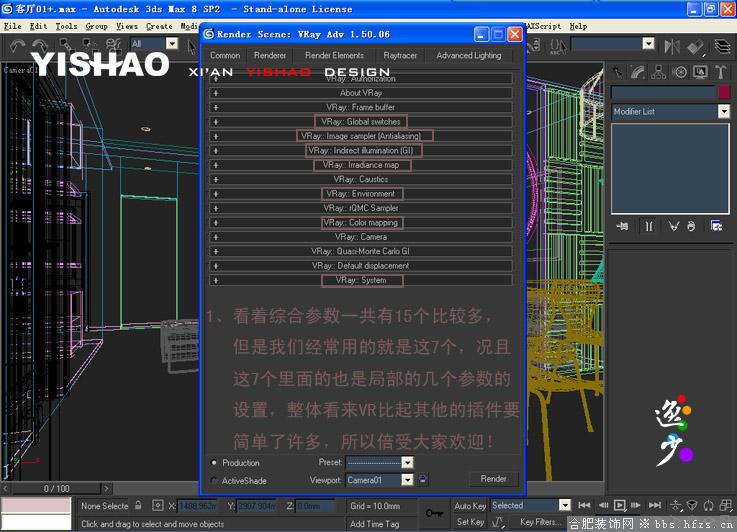Expand VRay Indirect illumination GI rollout
Screen dimensions: 737x532
(x=361, y=150)
